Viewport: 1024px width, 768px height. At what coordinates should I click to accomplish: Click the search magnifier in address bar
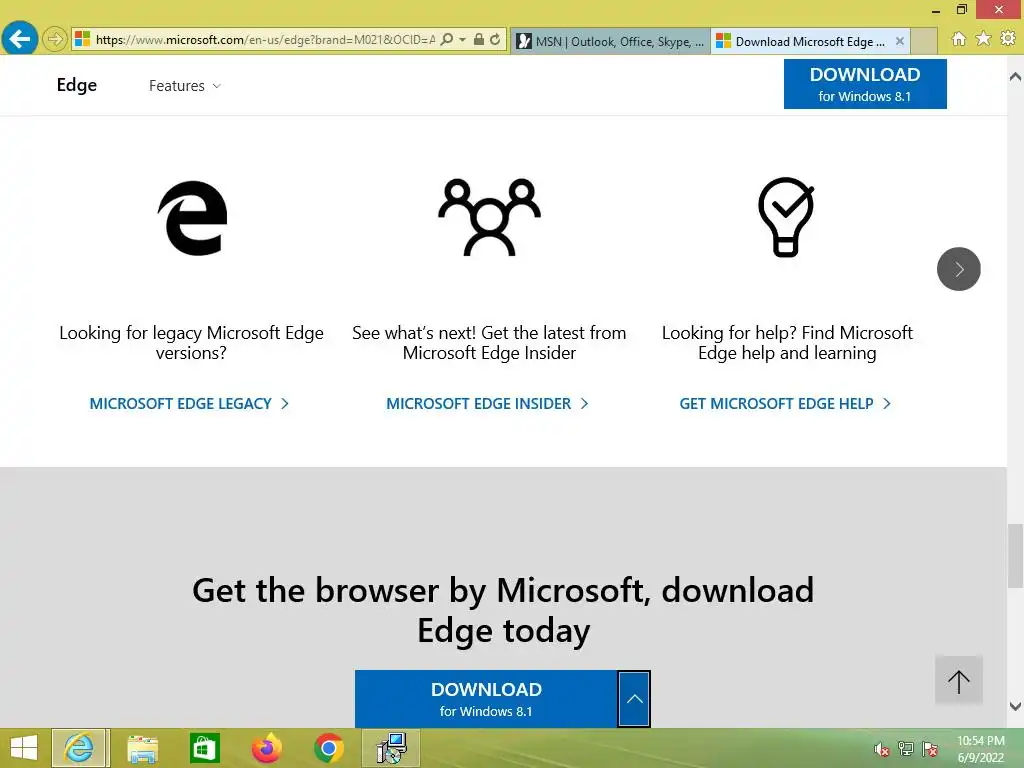click(x=447, y=39)
